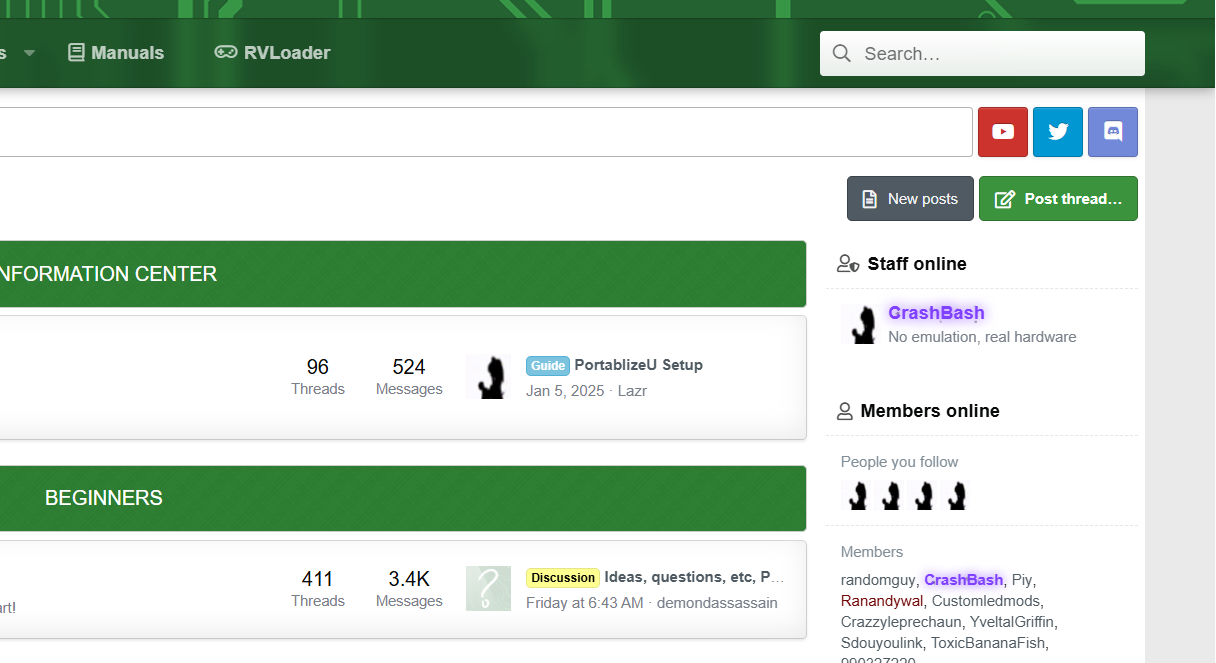The width and height of the screenshot is (1216, 663).
Task: Click the Staff online icon
Action: (x=848, y=264)
